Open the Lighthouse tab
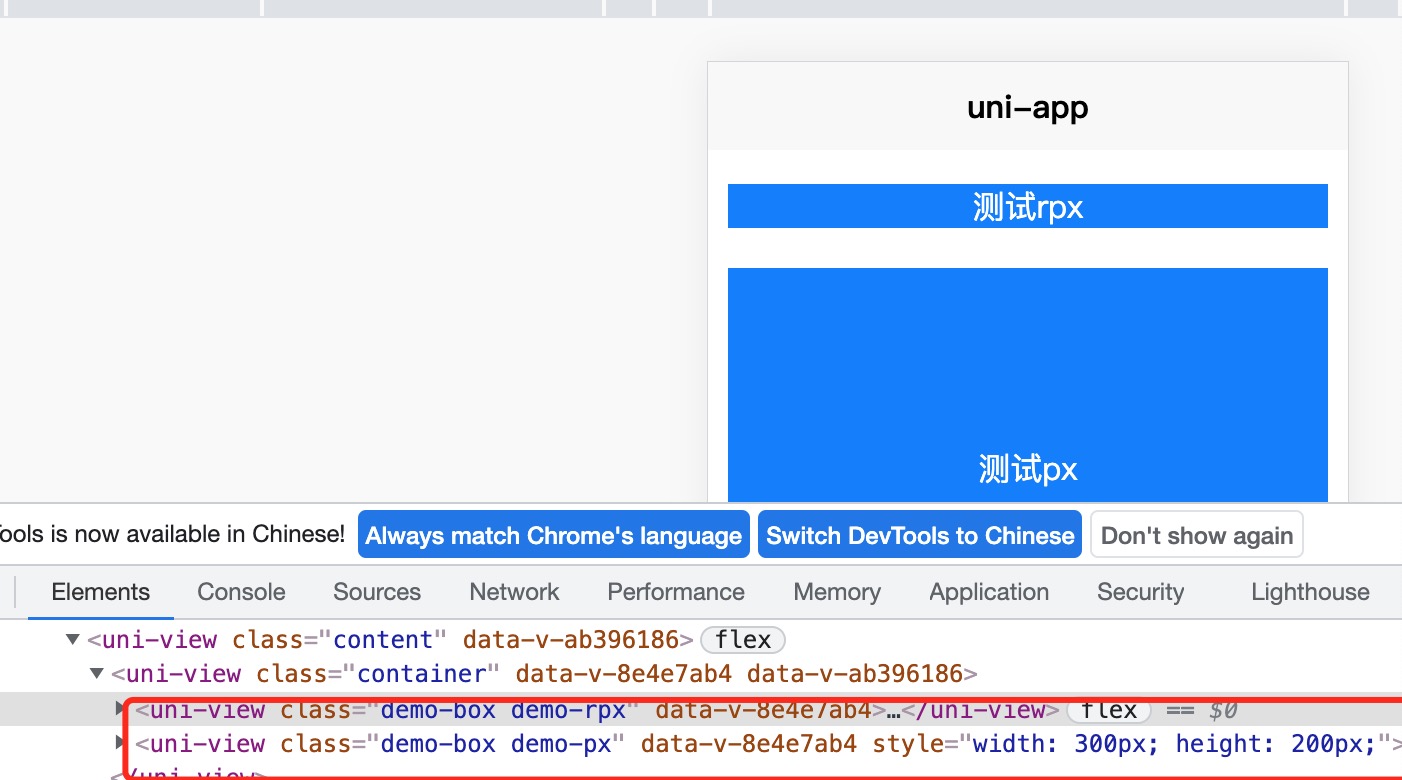This screenshot has width=1402, height=780. (1310, 592)
